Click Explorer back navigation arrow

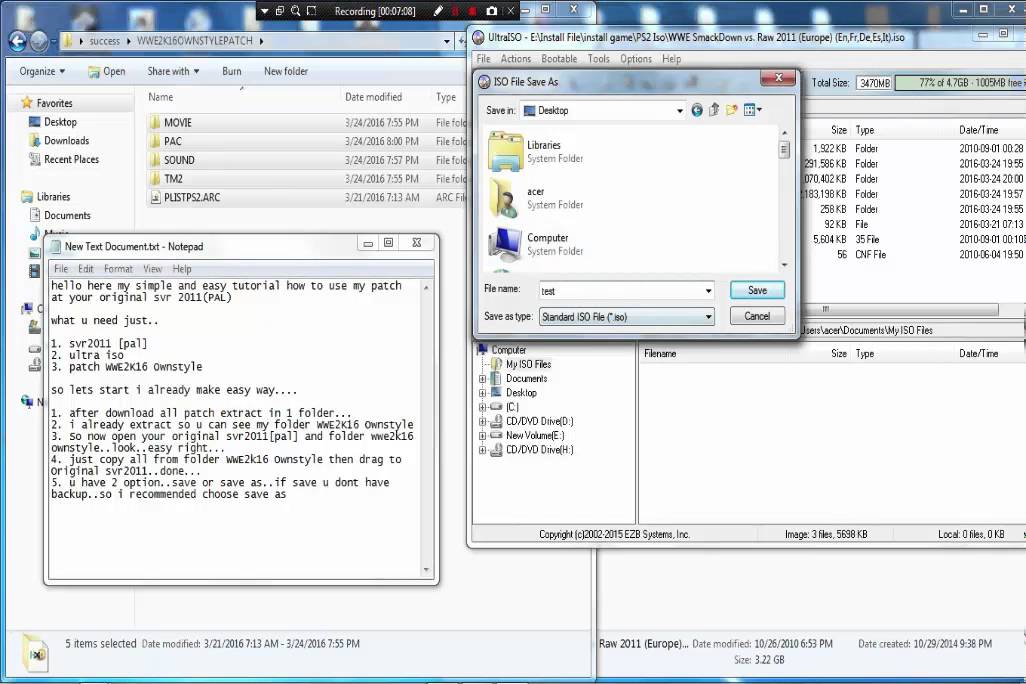18,41
